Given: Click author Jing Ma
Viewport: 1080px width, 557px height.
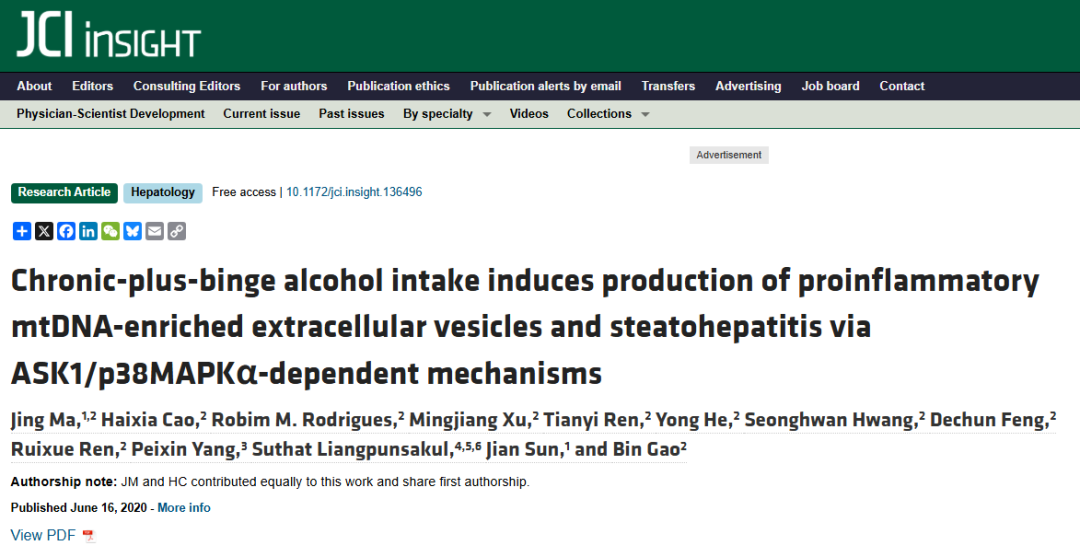Looking at the screenshot, I should [x=45, y=419].
